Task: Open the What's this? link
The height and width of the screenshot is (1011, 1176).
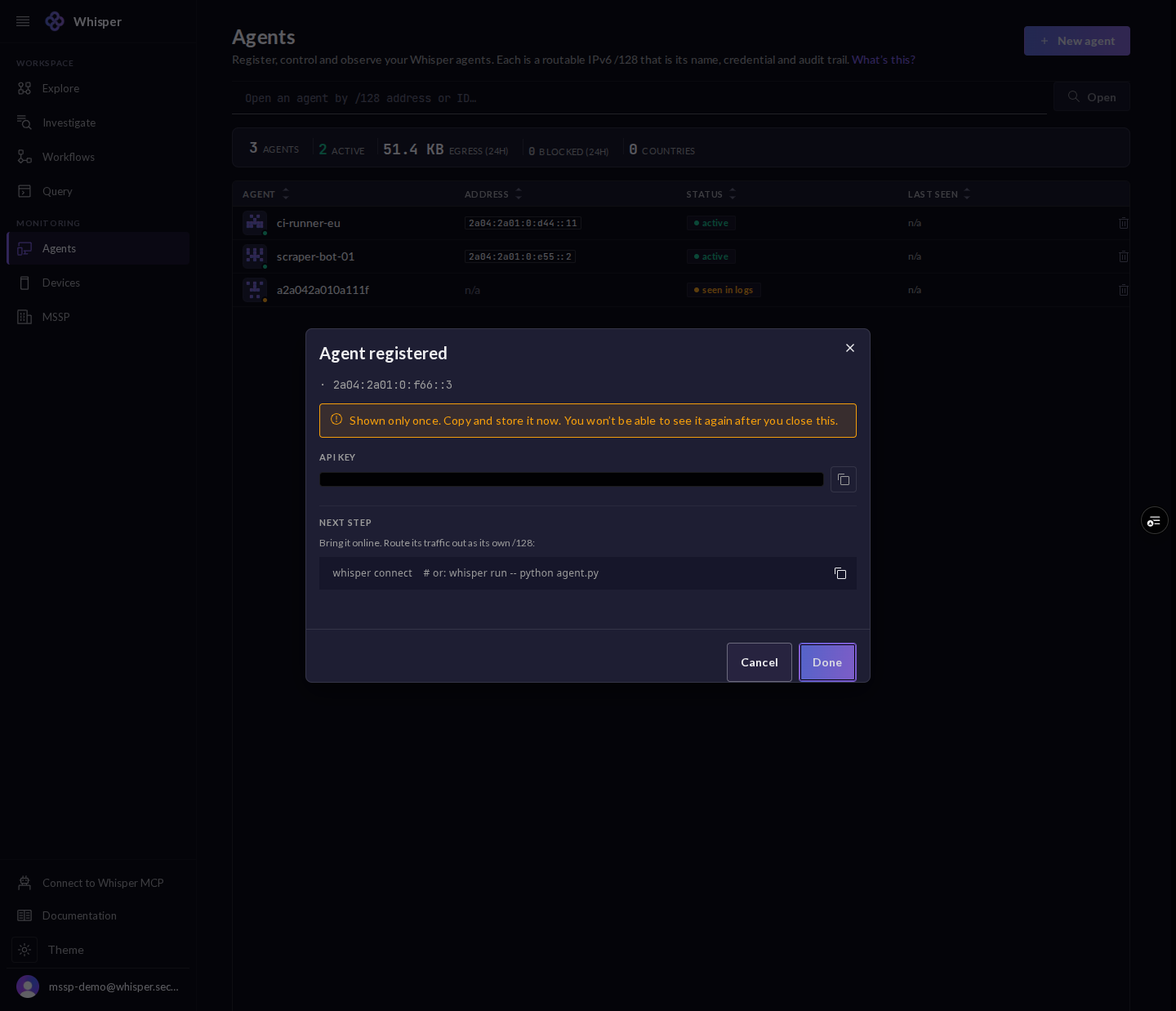Action: click(884, 60)
